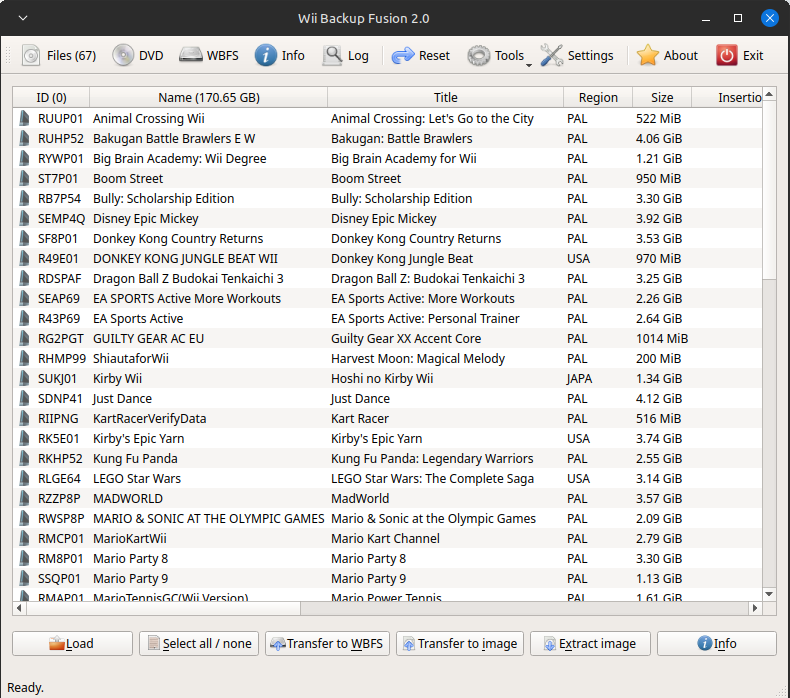Open the title bar window menu chevron
The height and width of the screenshot is (698, 790).
(x=23, y=18)
